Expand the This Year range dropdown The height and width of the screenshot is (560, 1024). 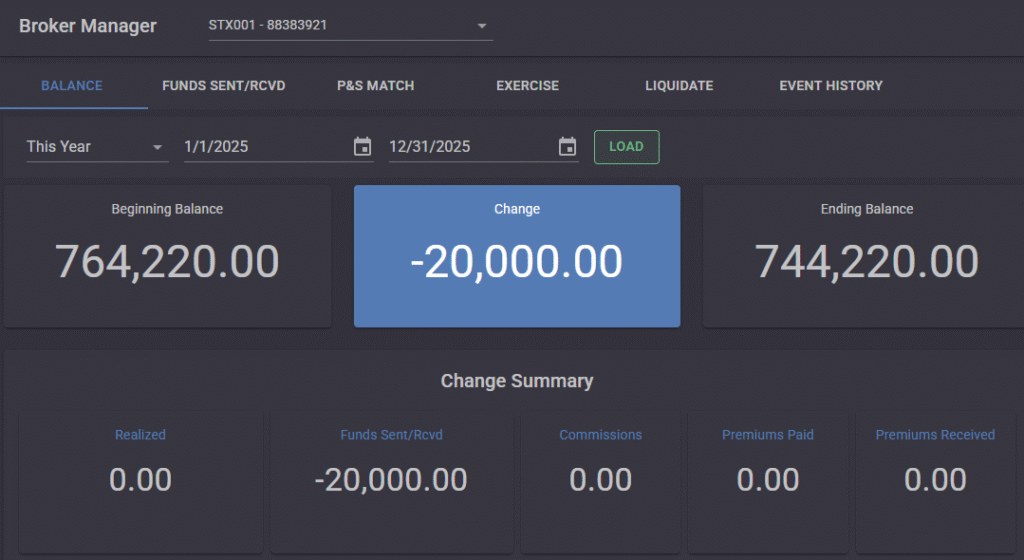click(x=97, y=147)
